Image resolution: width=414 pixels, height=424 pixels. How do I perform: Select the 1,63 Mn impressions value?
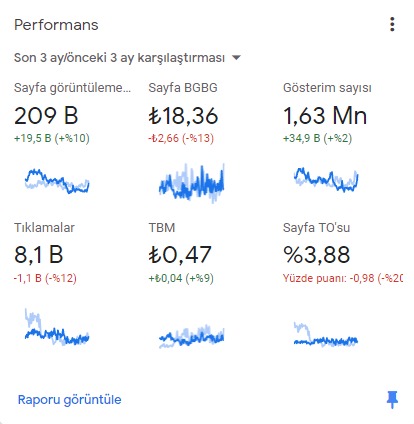325,116
